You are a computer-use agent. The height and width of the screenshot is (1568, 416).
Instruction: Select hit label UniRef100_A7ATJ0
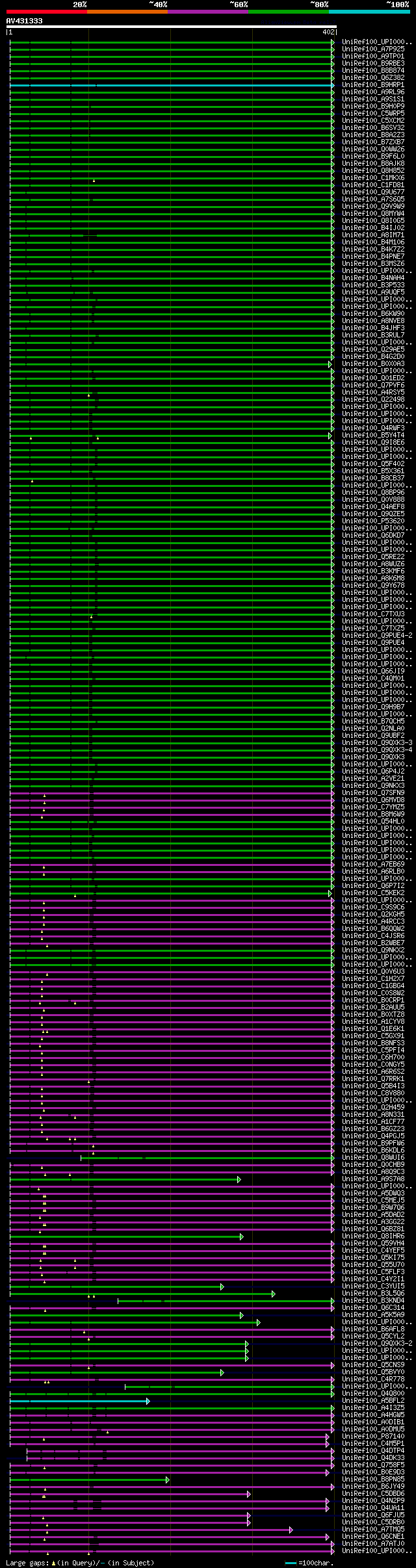coord(373,1543)
